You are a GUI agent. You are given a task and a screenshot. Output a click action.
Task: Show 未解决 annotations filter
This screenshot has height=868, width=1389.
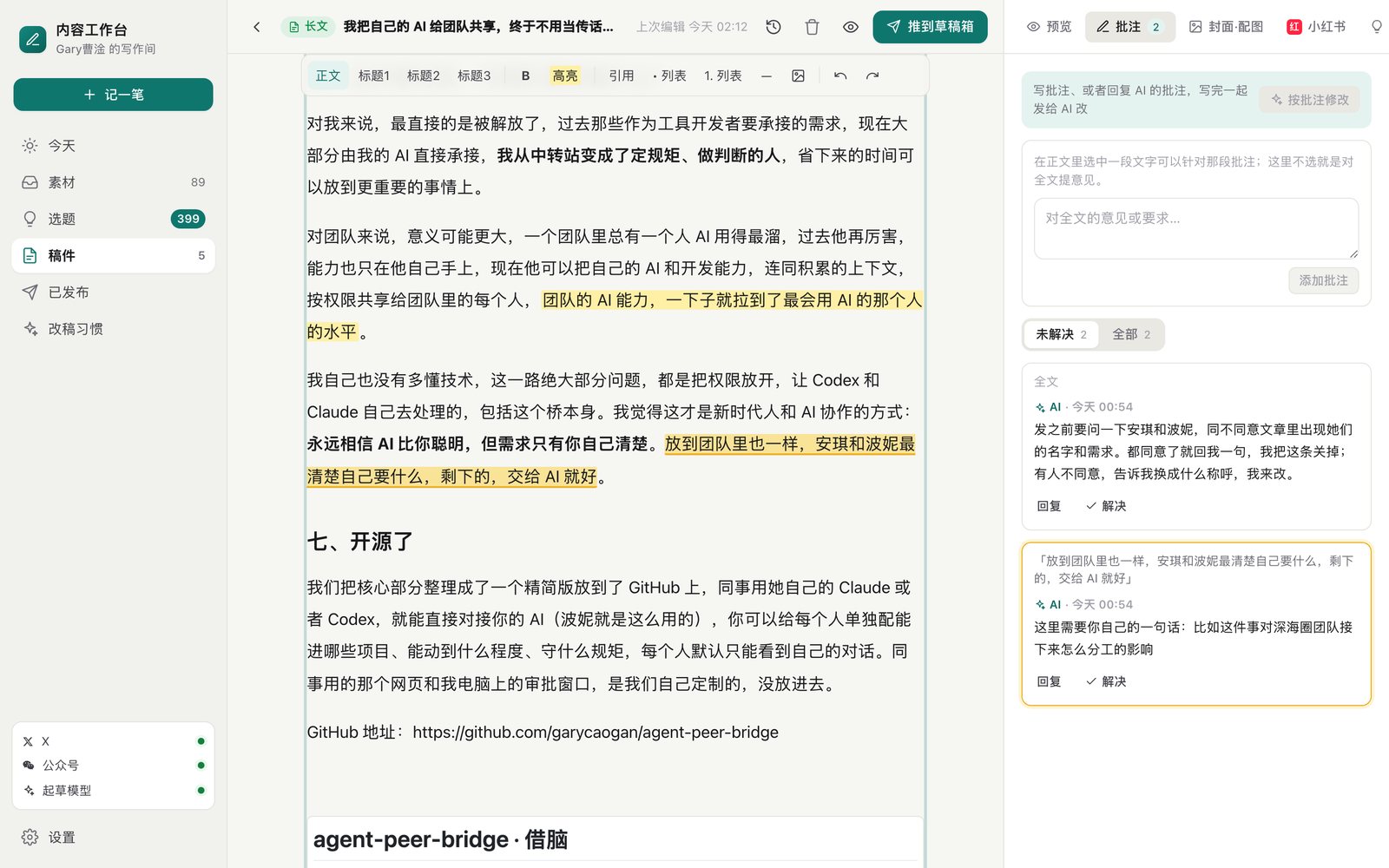pyautogui.click(x=1061, y=334)
